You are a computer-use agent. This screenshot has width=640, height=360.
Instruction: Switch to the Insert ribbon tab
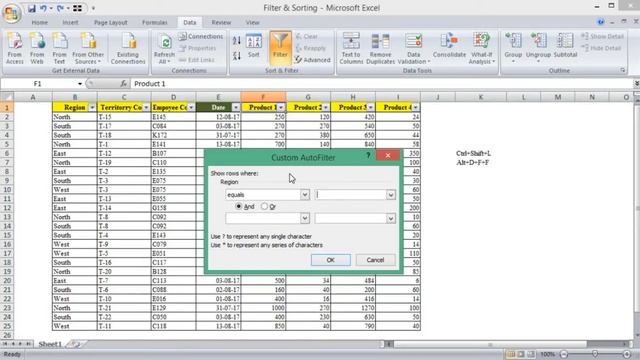70,22
